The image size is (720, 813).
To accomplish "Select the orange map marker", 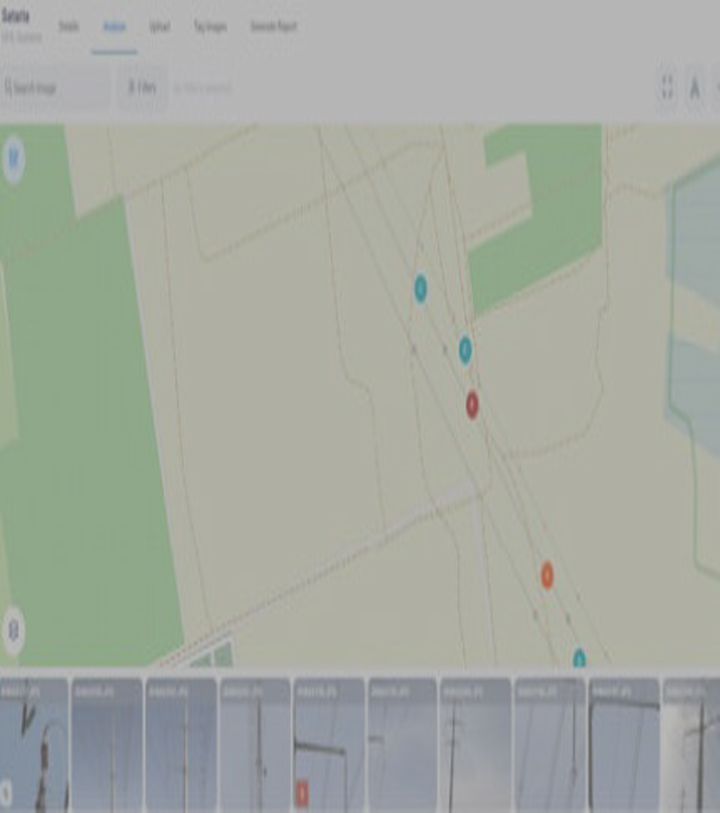I will [547, 575].
